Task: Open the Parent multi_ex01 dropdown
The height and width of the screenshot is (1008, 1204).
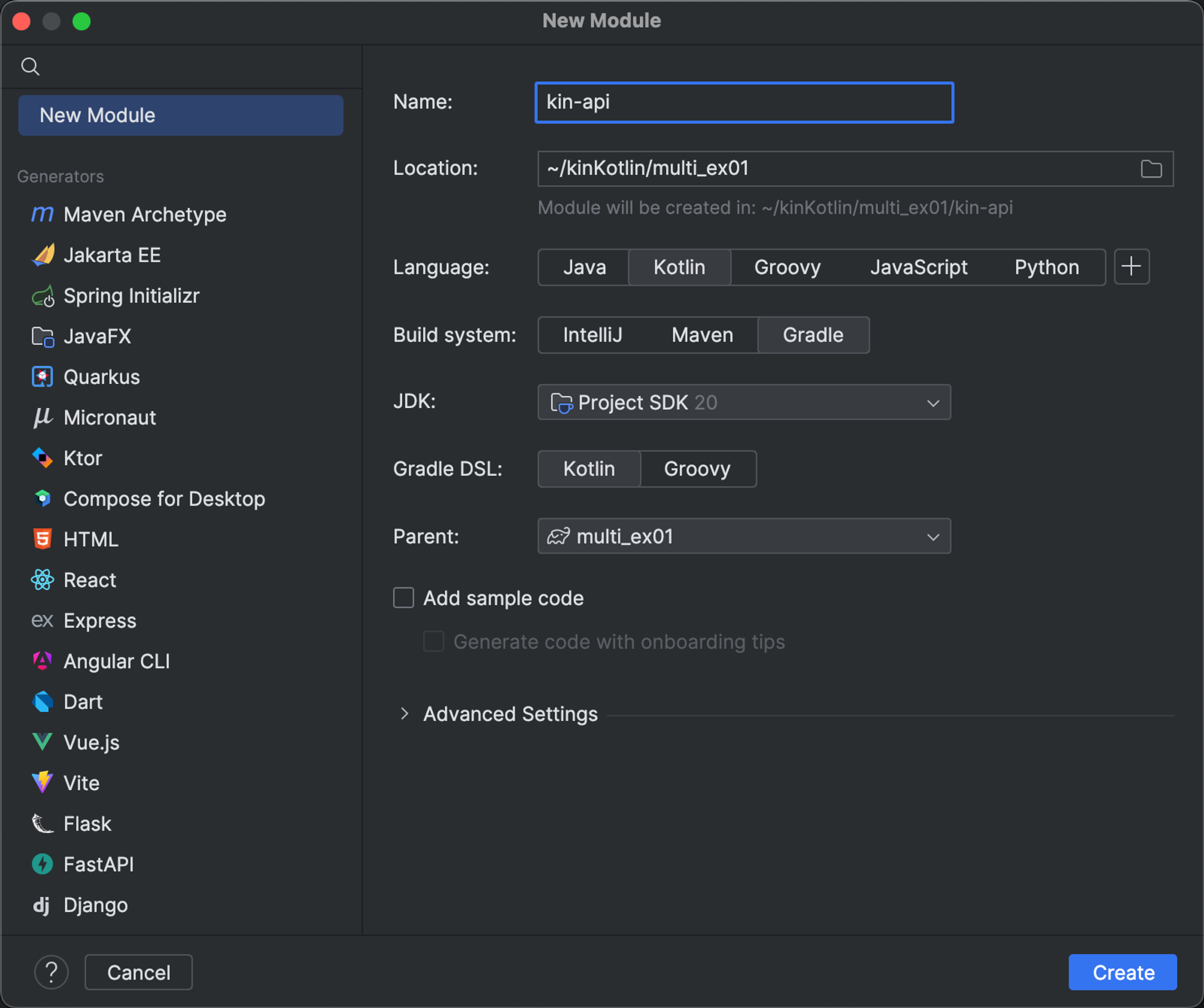Action: (743, 536)
